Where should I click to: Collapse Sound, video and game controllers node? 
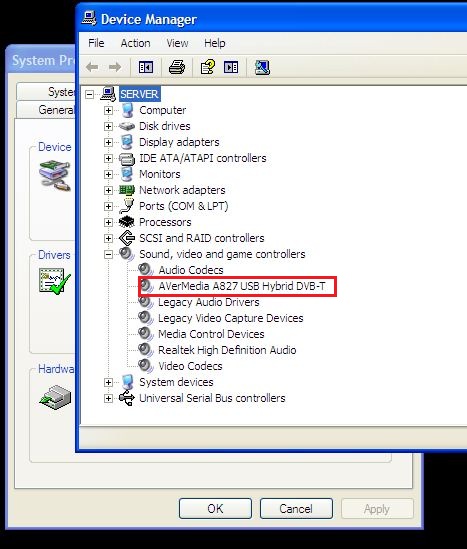[x=108, y=254]
